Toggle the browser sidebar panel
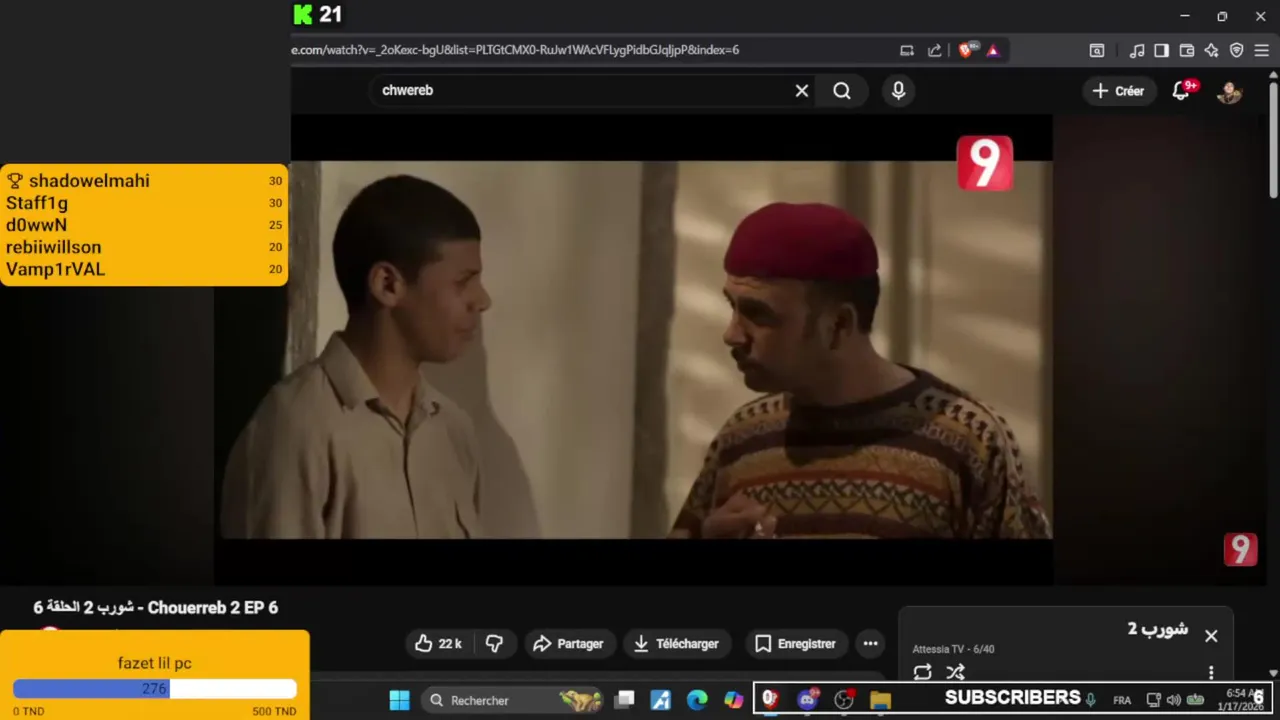This screenshot has height=720, width=1280. 1161,50
